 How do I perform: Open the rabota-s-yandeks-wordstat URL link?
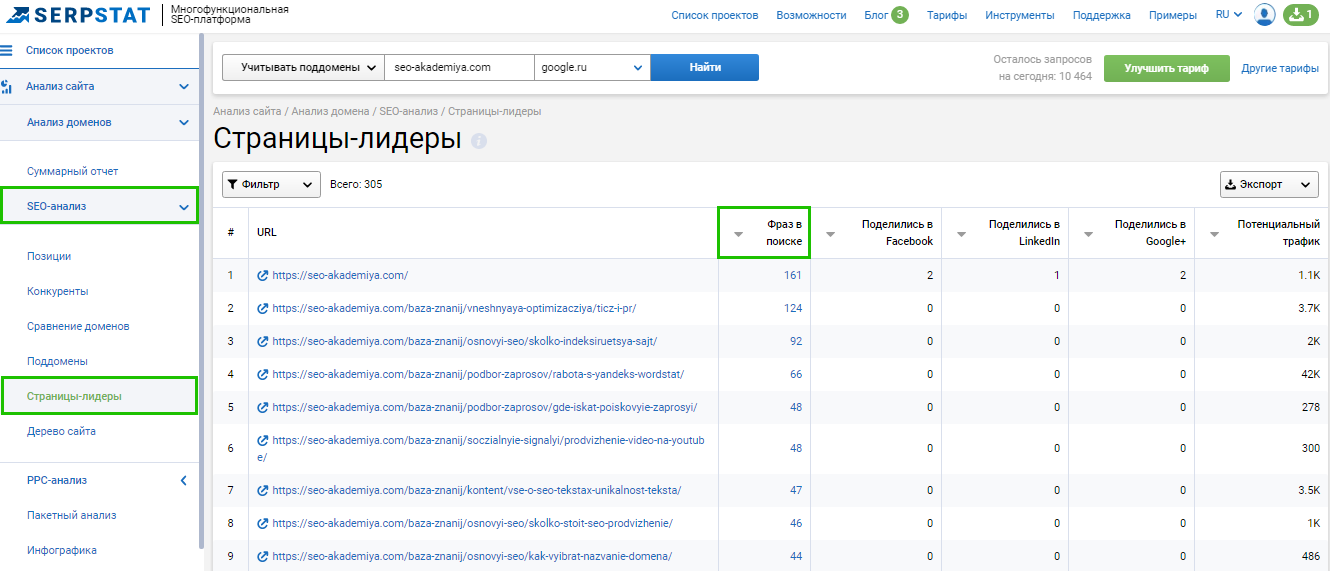(478, 374)
